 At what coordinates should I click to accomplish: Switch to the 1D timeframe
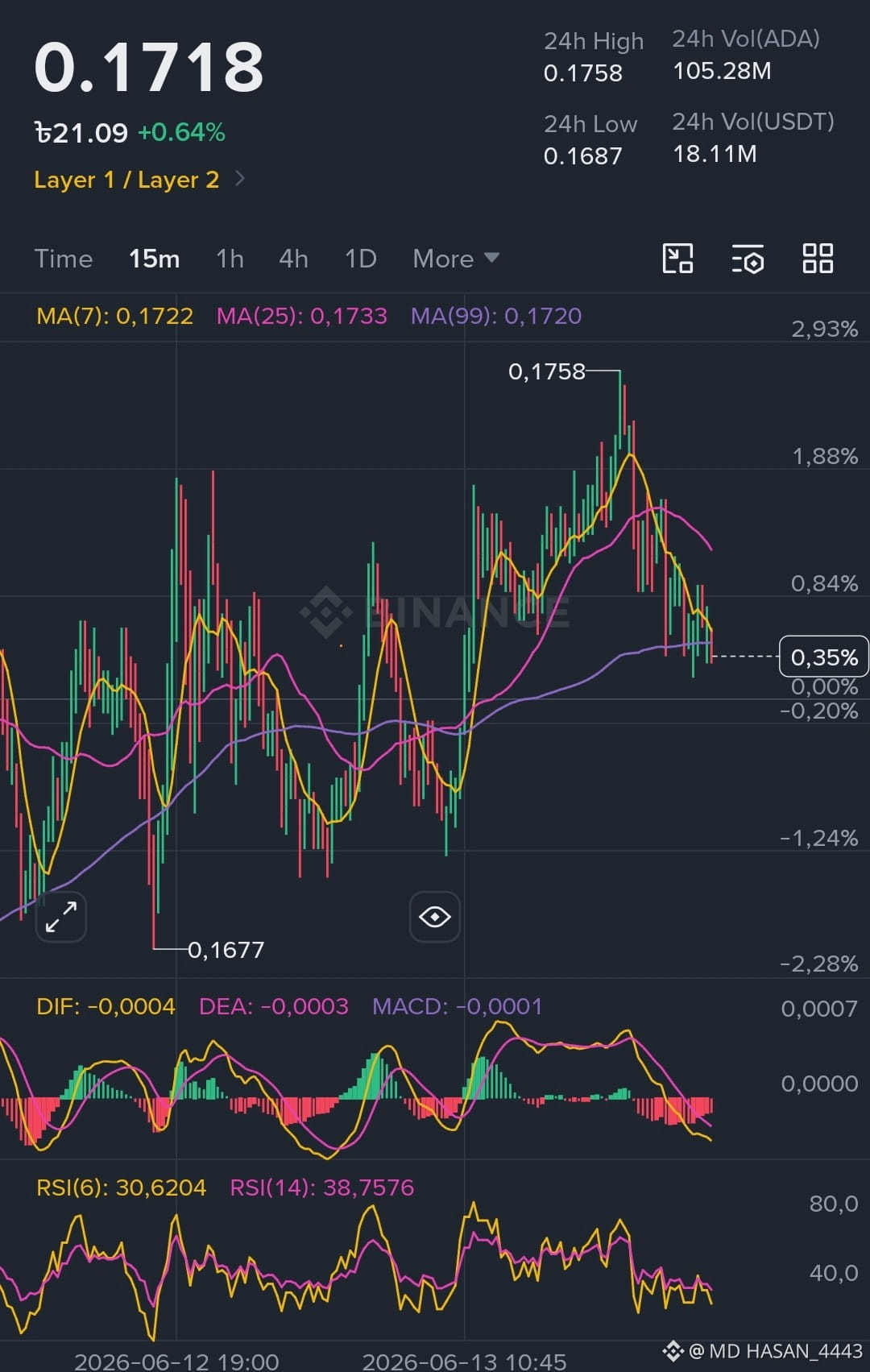pyautogui.click(x=360, y=259)
